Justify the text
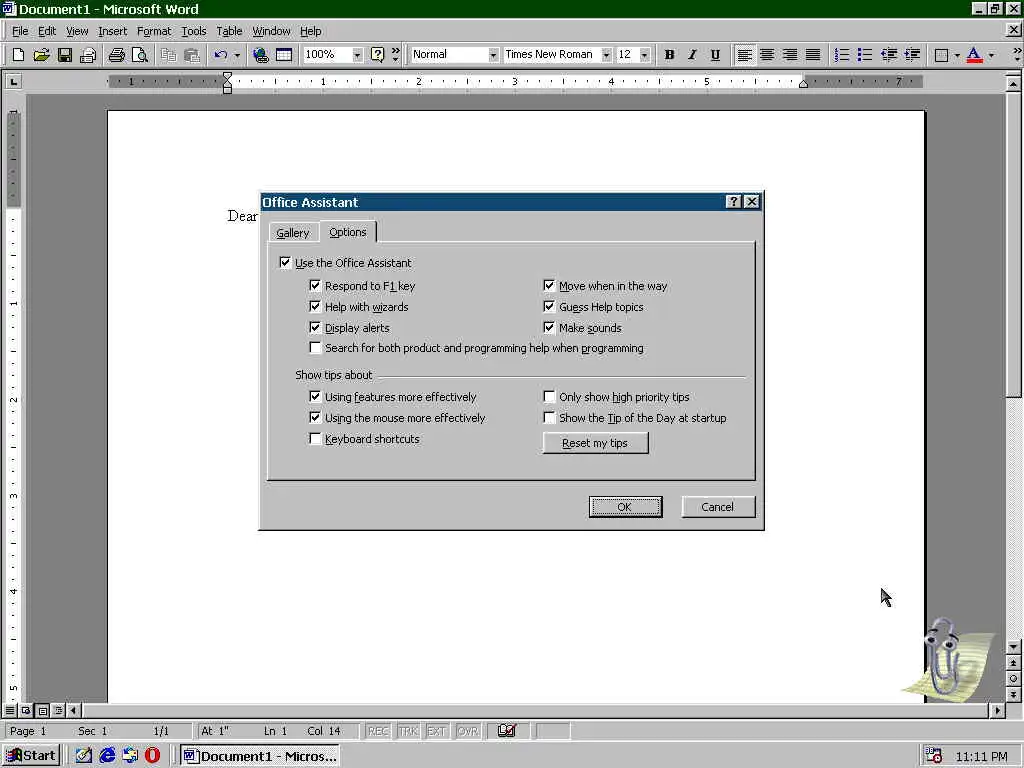This screenshot has height=768, width=1024. pyautogui.click(x=812, y=55)
